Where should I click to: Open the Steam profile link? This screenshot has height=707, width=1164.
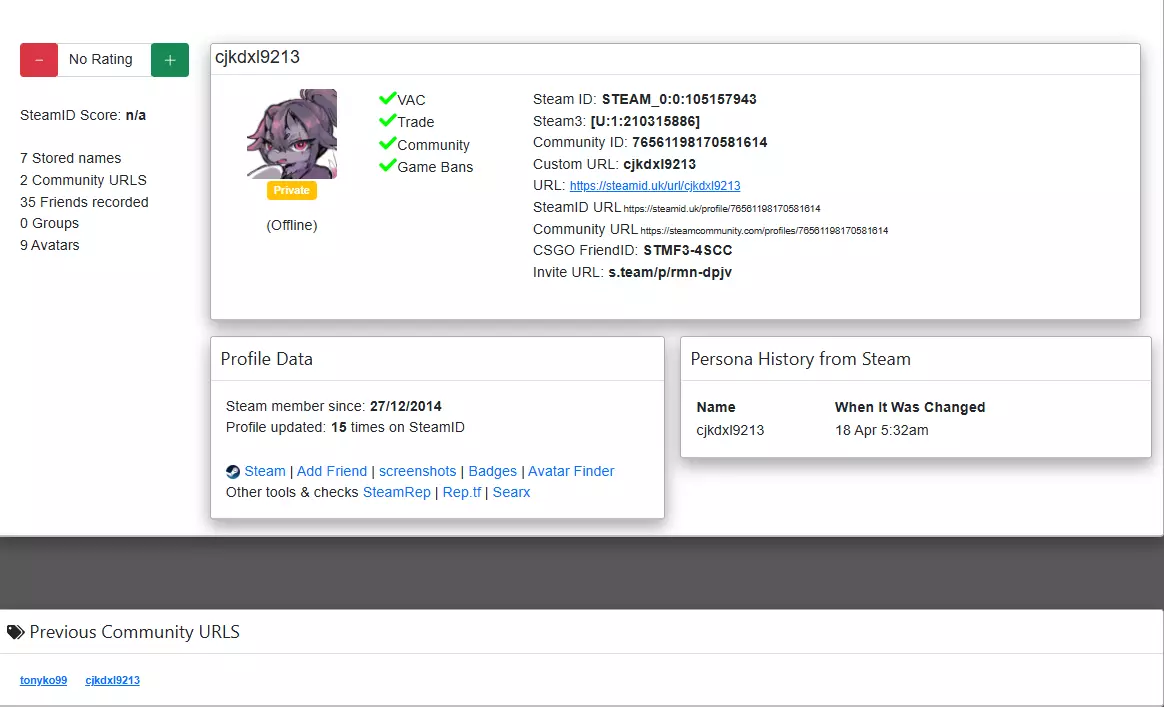click(265, 471)
